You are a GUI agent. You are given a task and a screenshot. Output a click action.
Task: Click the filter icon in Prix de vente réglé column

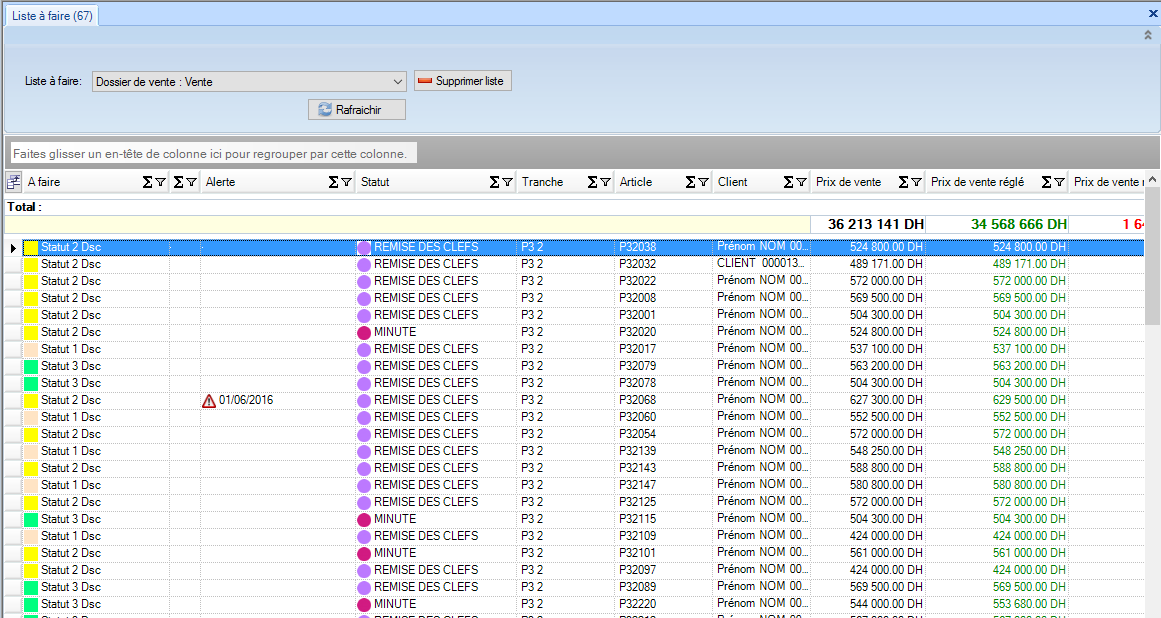tap(1059, 182)
